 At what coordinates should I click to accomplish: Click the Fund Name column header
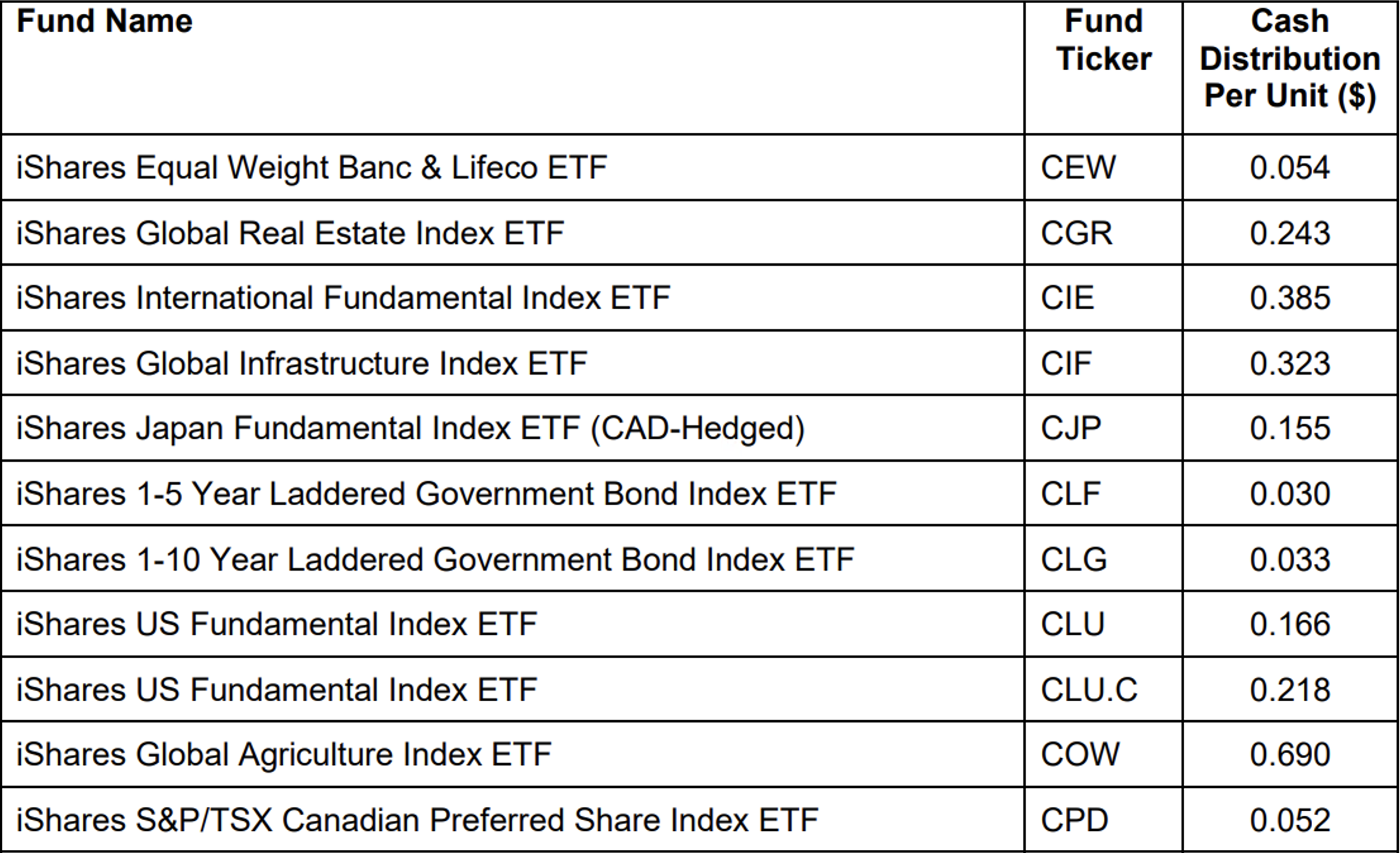(104, 22)
